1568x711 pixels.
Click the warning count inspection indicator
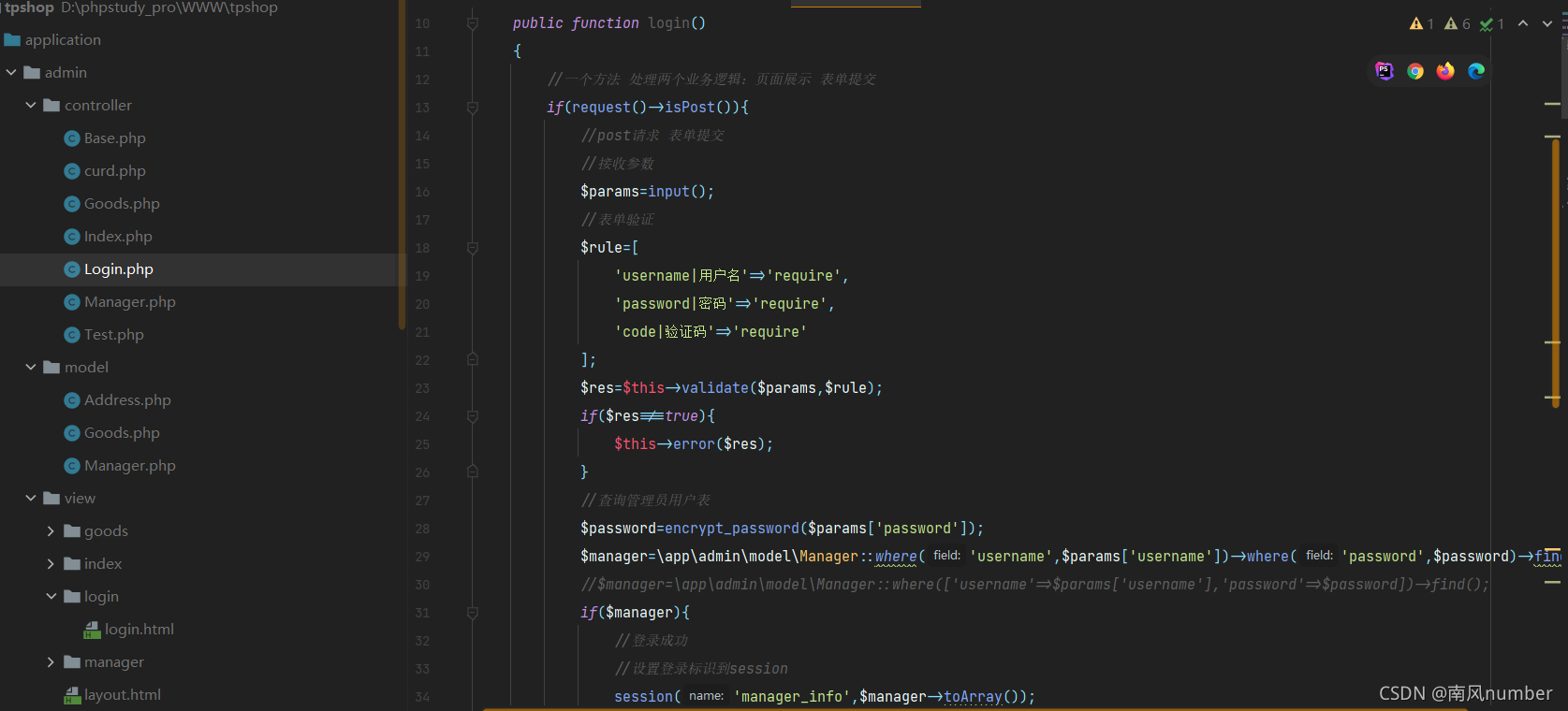1422,23
